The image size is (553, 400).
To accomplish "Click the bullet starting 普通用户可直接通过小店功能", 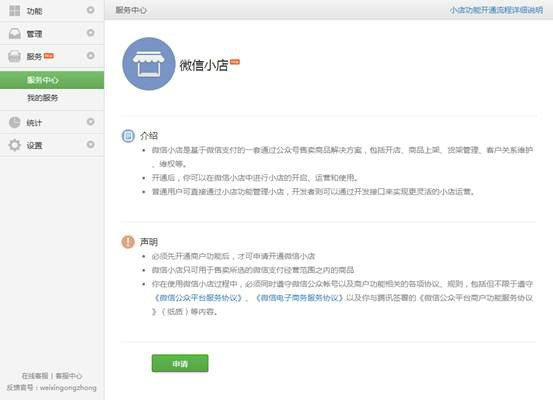I will [314, 192].
